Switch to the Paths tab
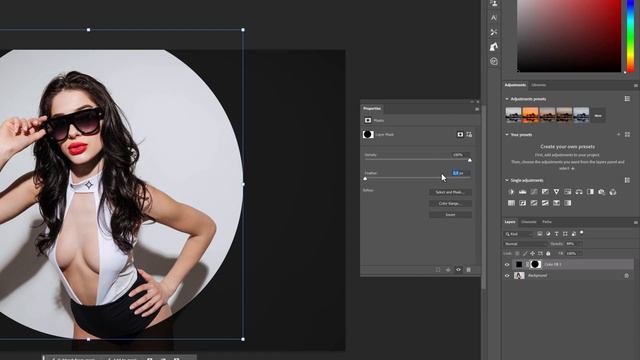This screenshot has width=640, height=360. [x=547, y=222]
